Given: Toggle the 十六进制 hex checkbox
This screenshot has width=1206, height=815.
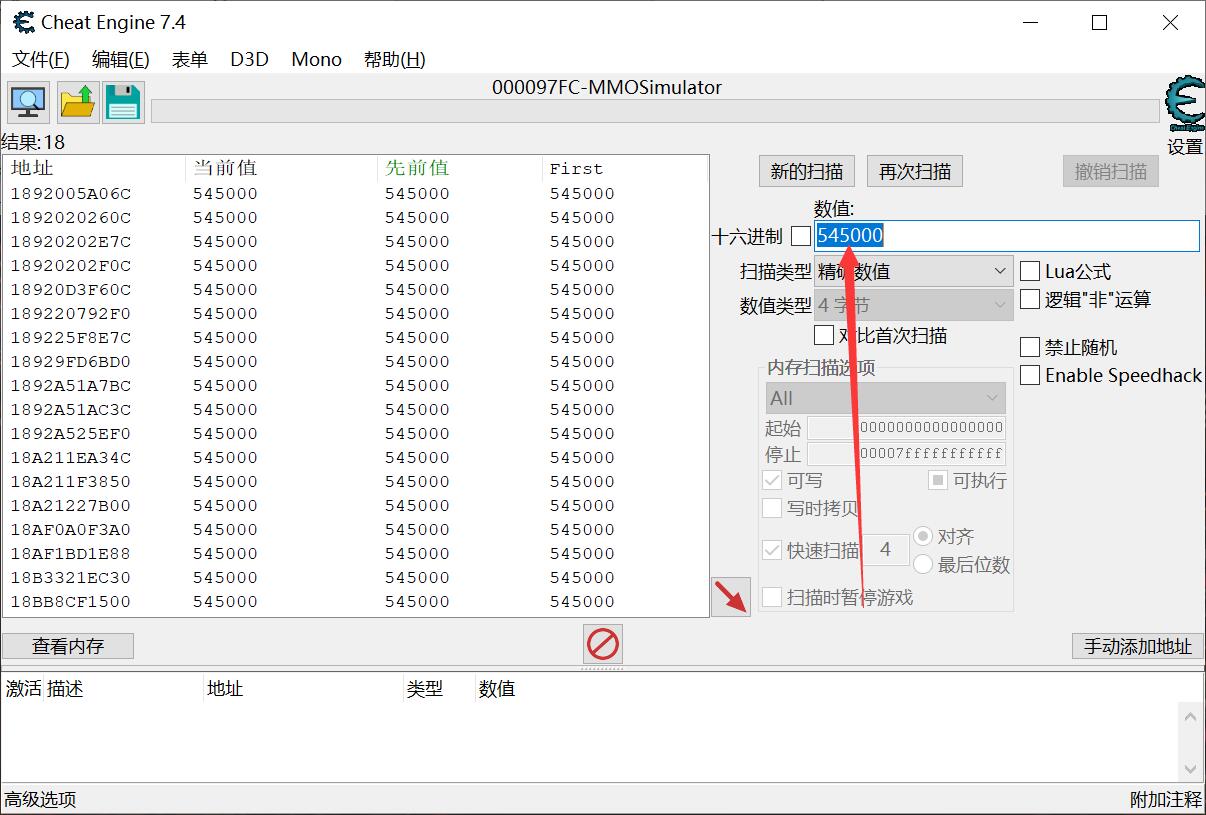Looking at the screenshot, I should click(801, 236).
